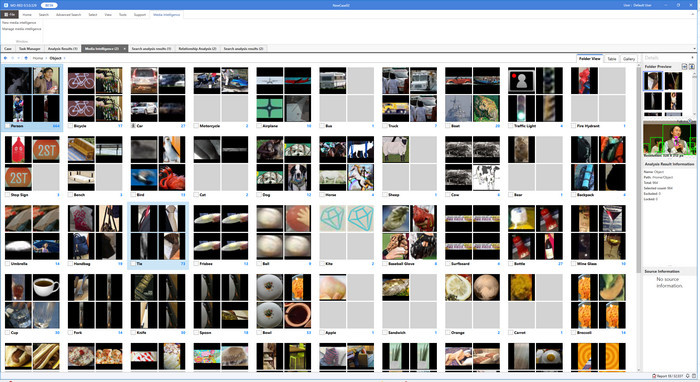The height and width of the screenshot is (382, 700).
Task: Switch to the Task Manager tab
Action: 29,48
